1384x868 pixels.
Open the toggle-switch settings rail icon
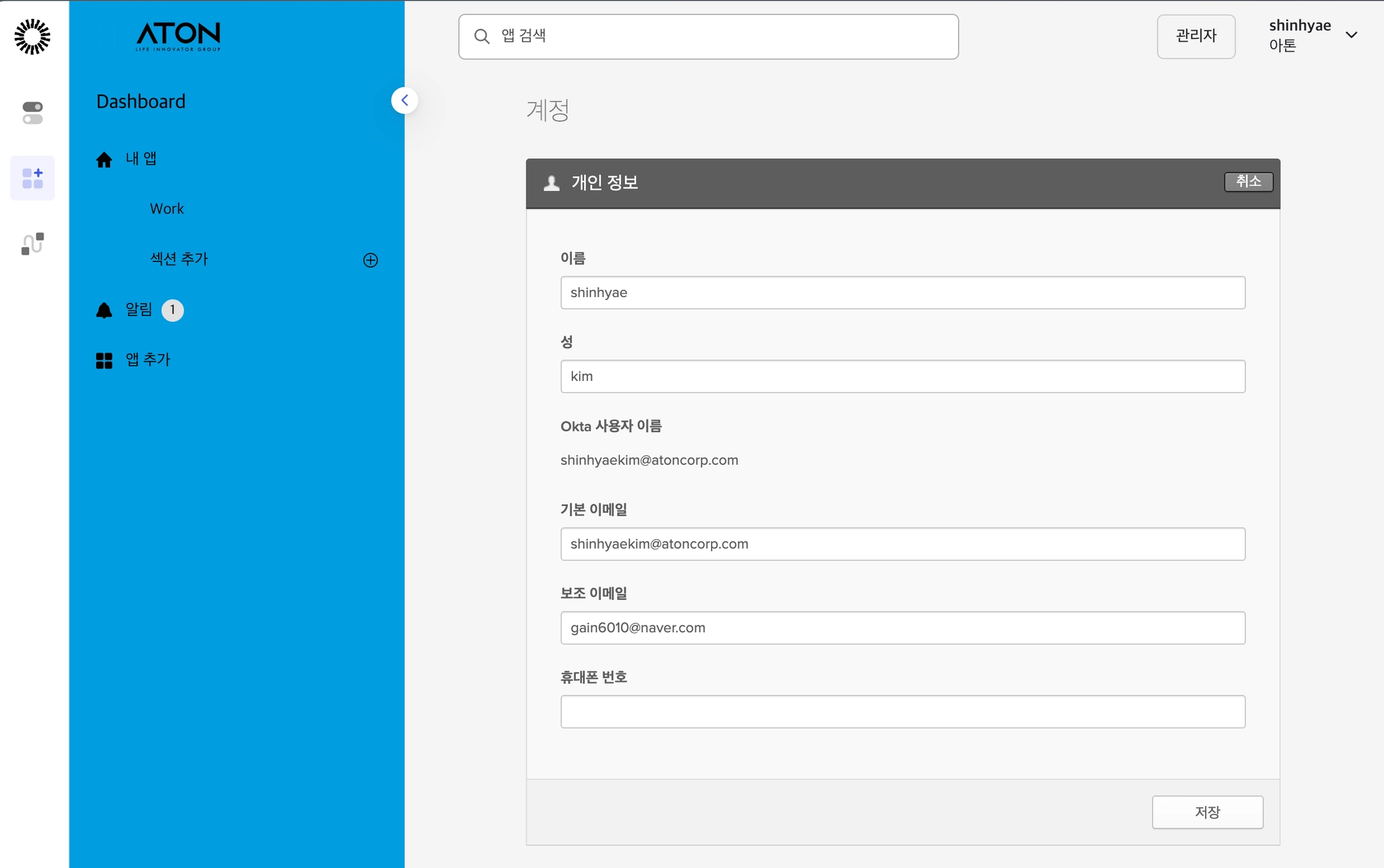(x=32, y=113)
